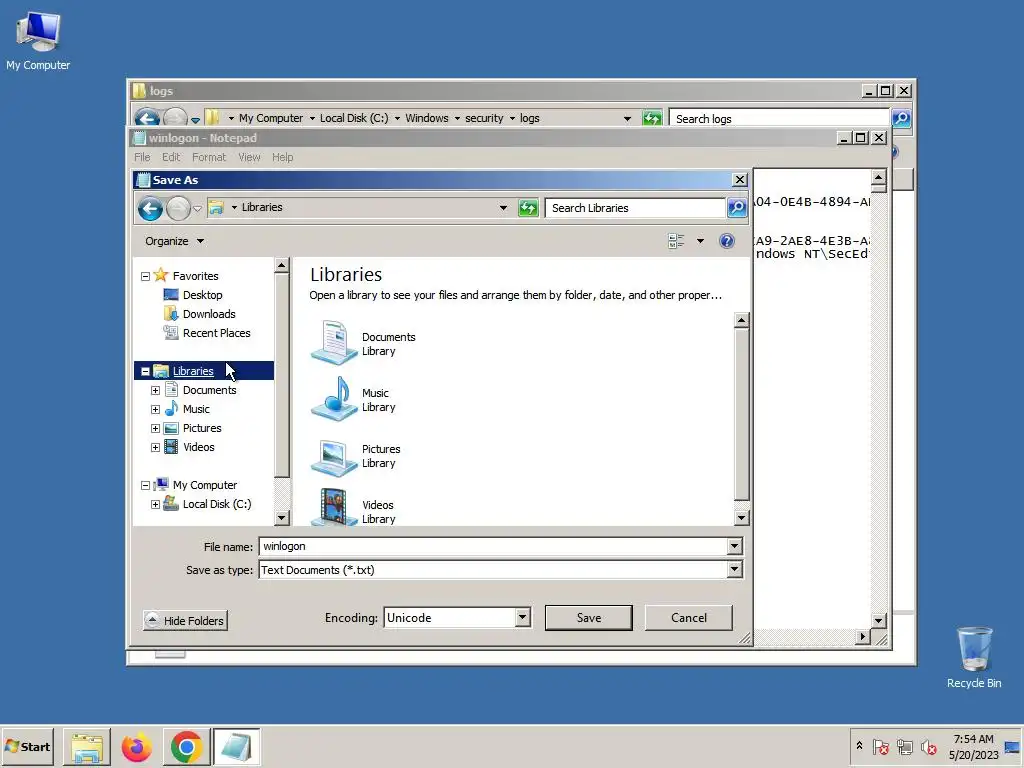Click the Action Center flag tray icon
Image resolution: width=1024 pixels, height=768 pixels.
click(880, 746)
